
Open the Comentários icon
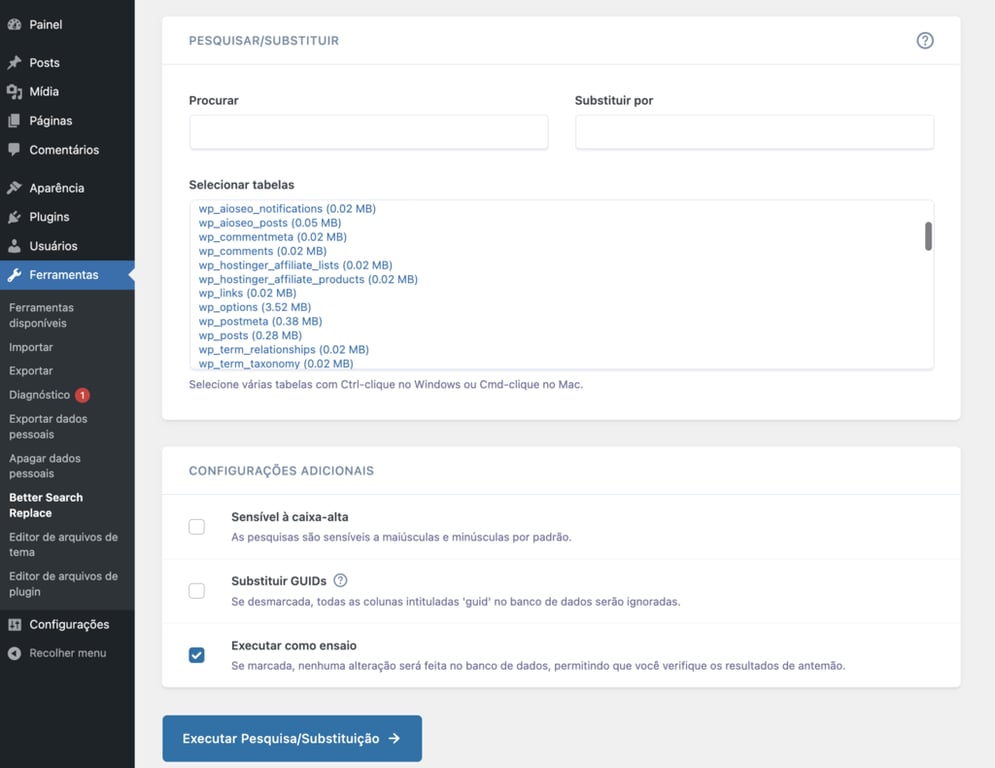(14, 149)
